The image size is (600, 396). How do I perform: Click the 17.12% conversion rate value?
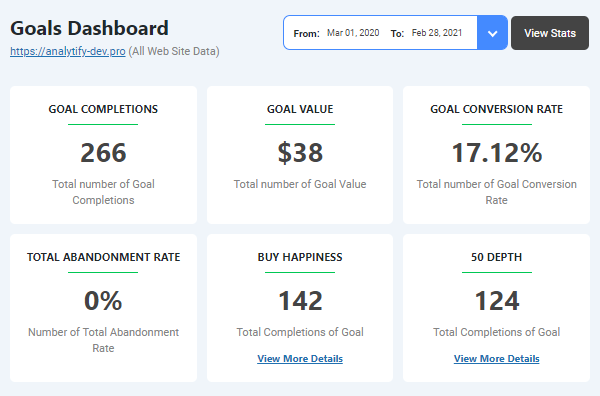pyautogui.click(x=497, y=152)
